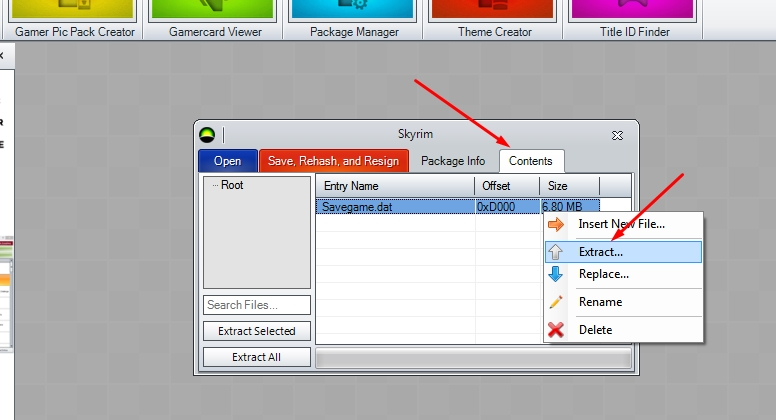776x420 pixels.
Task: Click the orange arrow Insert New File icon
Action: 555,224
